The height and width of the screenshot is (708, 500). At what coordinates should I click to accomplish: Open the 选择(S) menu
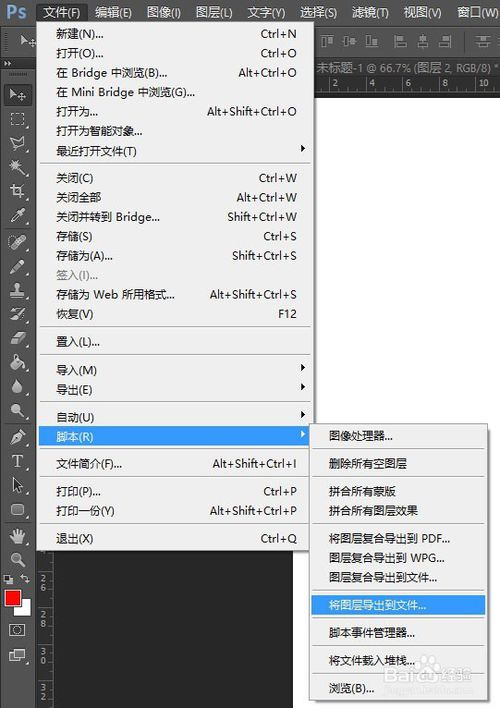pos(318,12)
